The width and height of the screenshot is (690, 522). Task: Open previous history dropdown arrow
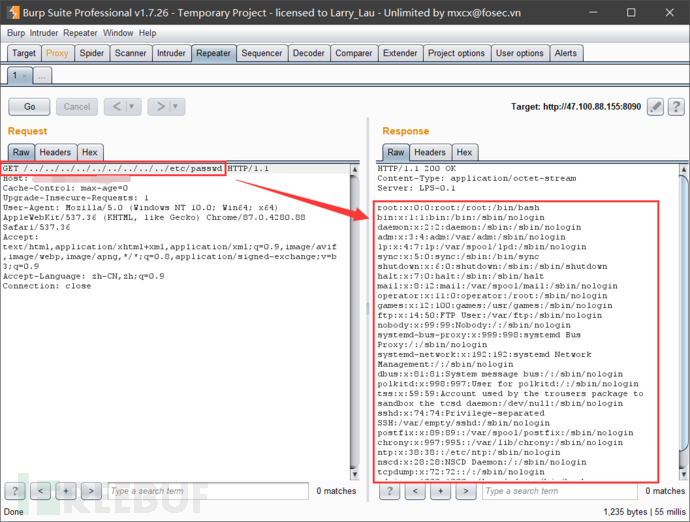132,107
